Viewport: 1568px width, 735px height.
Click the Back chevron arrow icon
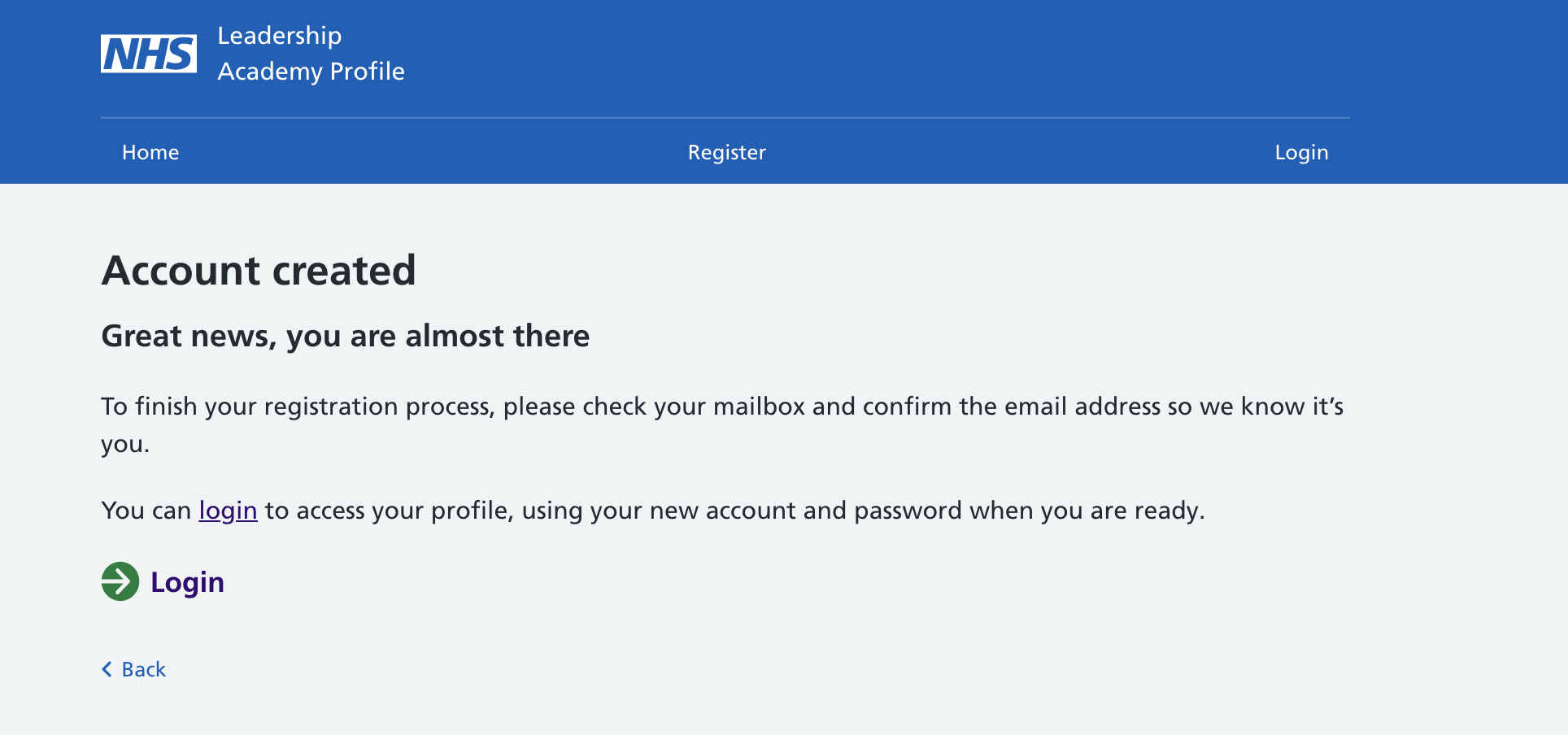[107, 669]
